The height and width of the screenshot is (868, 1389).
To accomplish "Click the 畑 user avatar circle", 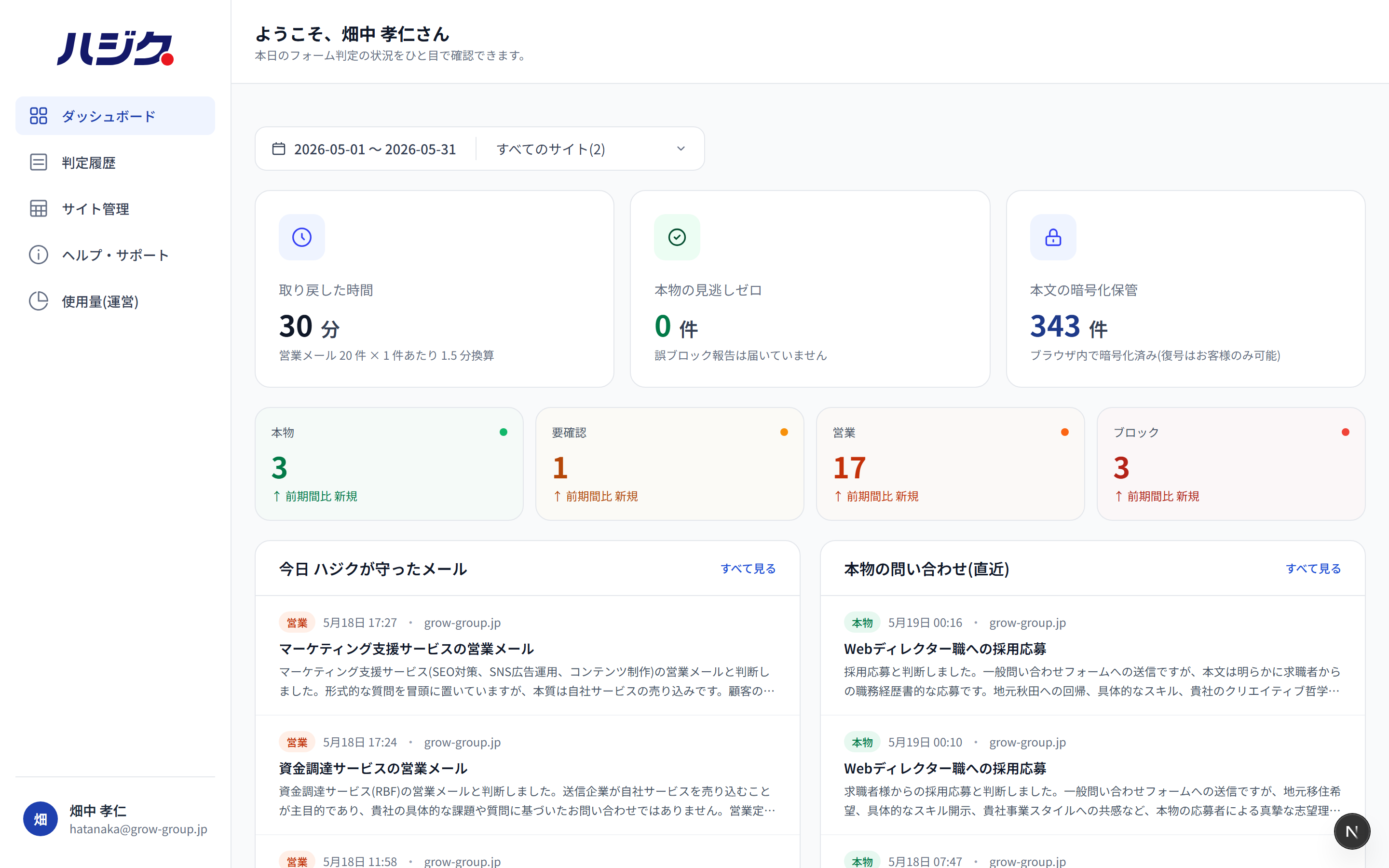I will coord(40,819).
